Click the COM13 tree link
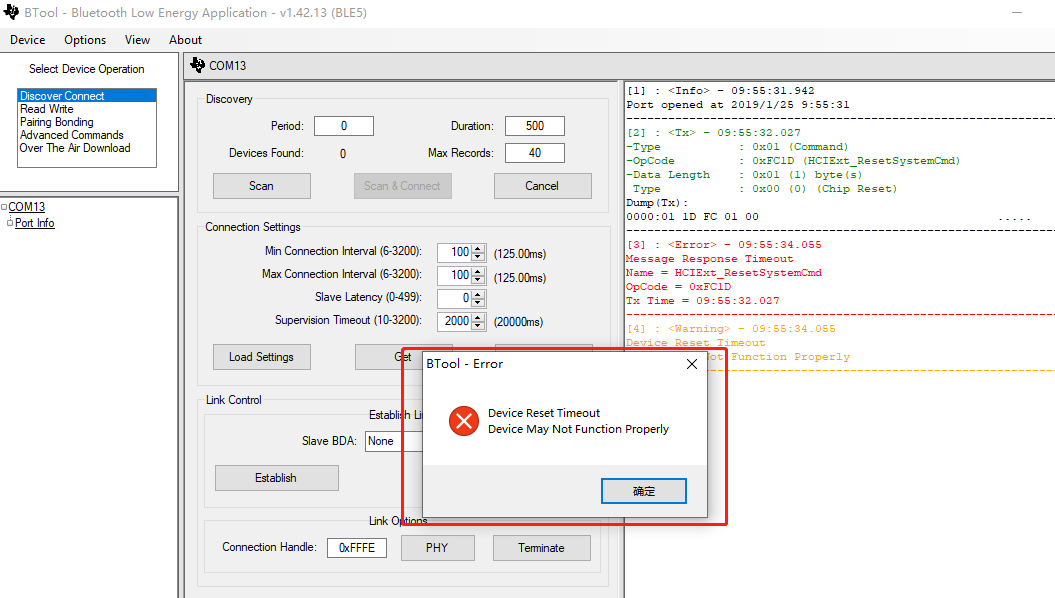1055x598 pixels. 27,207
